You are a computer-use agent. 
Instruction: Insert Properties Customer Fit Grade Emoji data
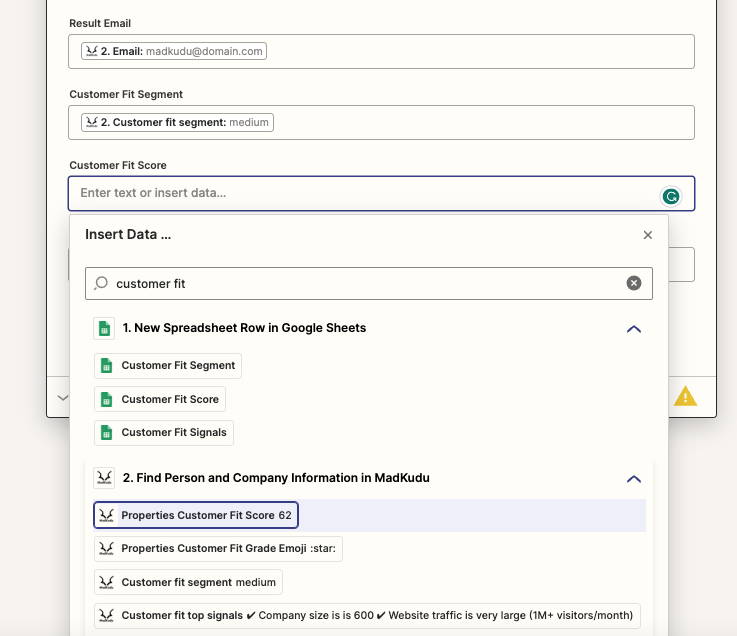[218, 549]
